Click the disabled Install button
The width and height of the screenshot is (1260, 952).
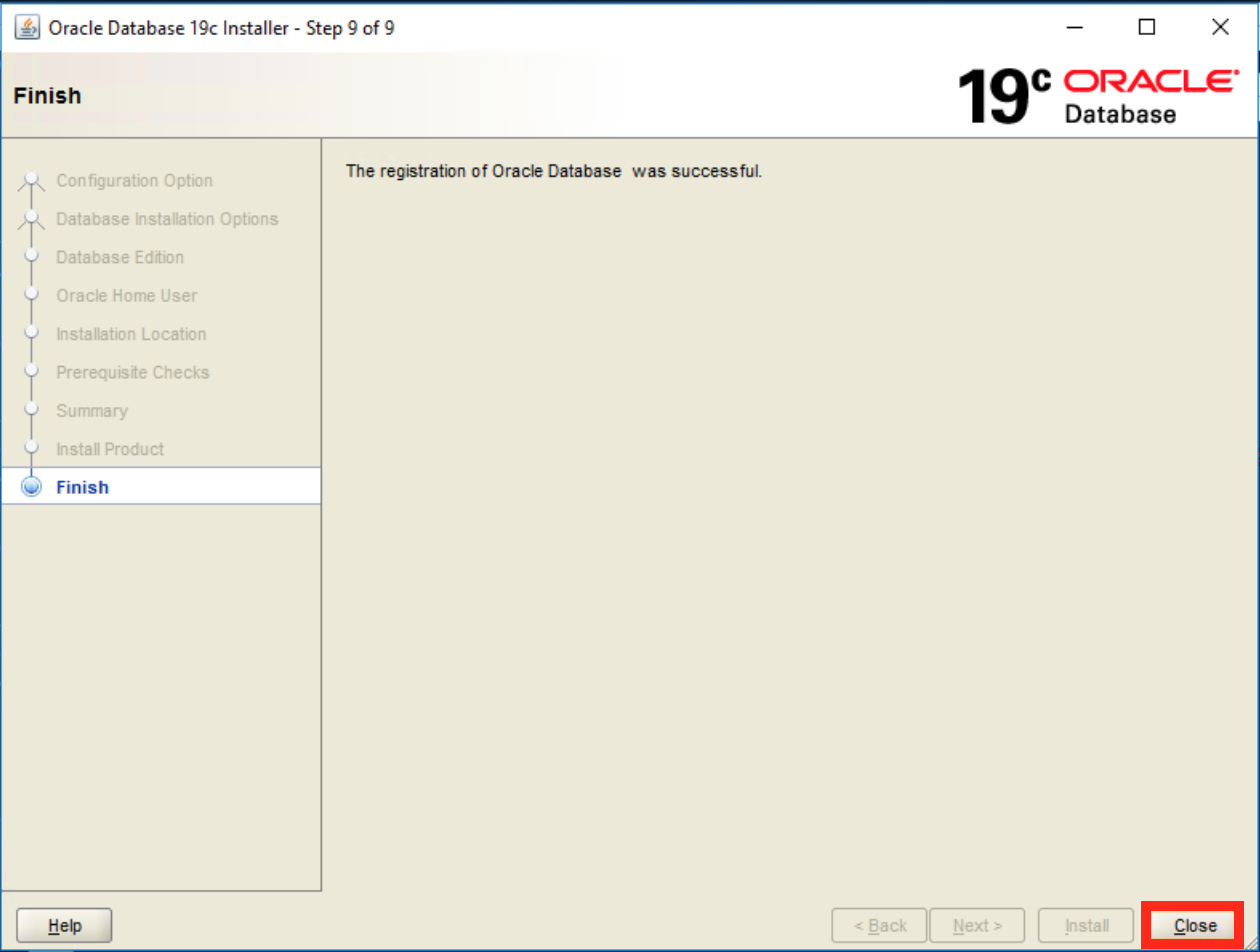(1086, 925)
